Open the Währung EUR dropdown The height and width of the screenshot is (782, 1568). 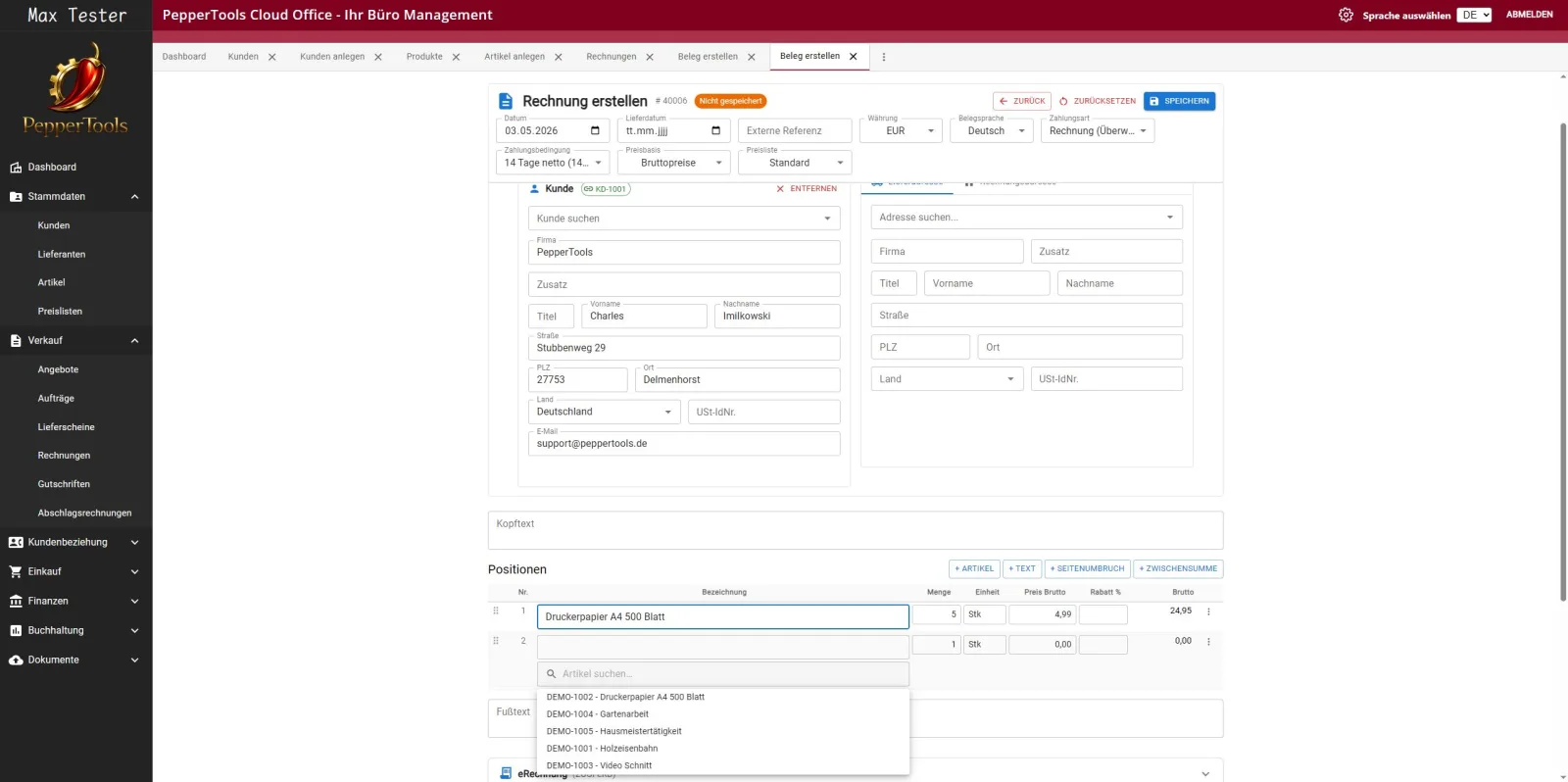pyautogui.click(x=901, y=130)
